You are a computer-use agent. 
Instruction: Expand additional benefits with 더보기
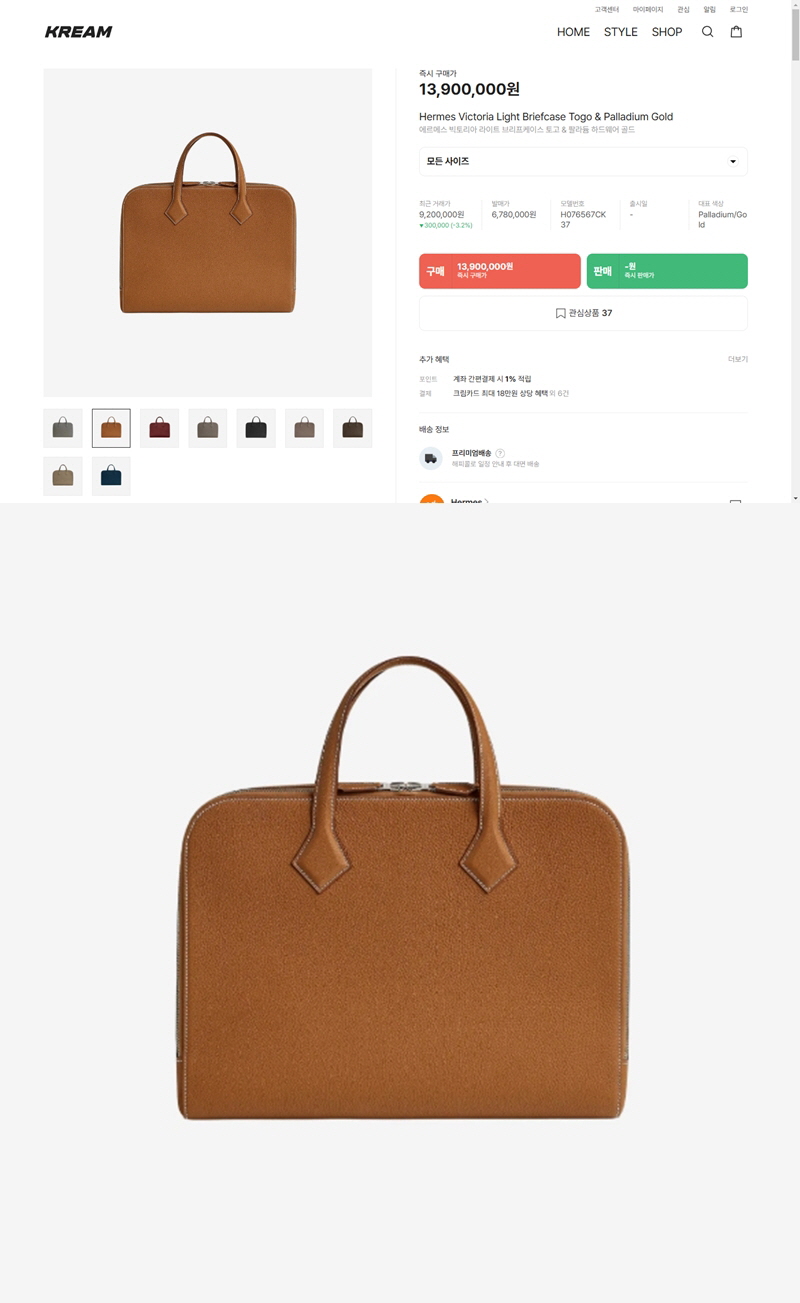coord(737,359)
